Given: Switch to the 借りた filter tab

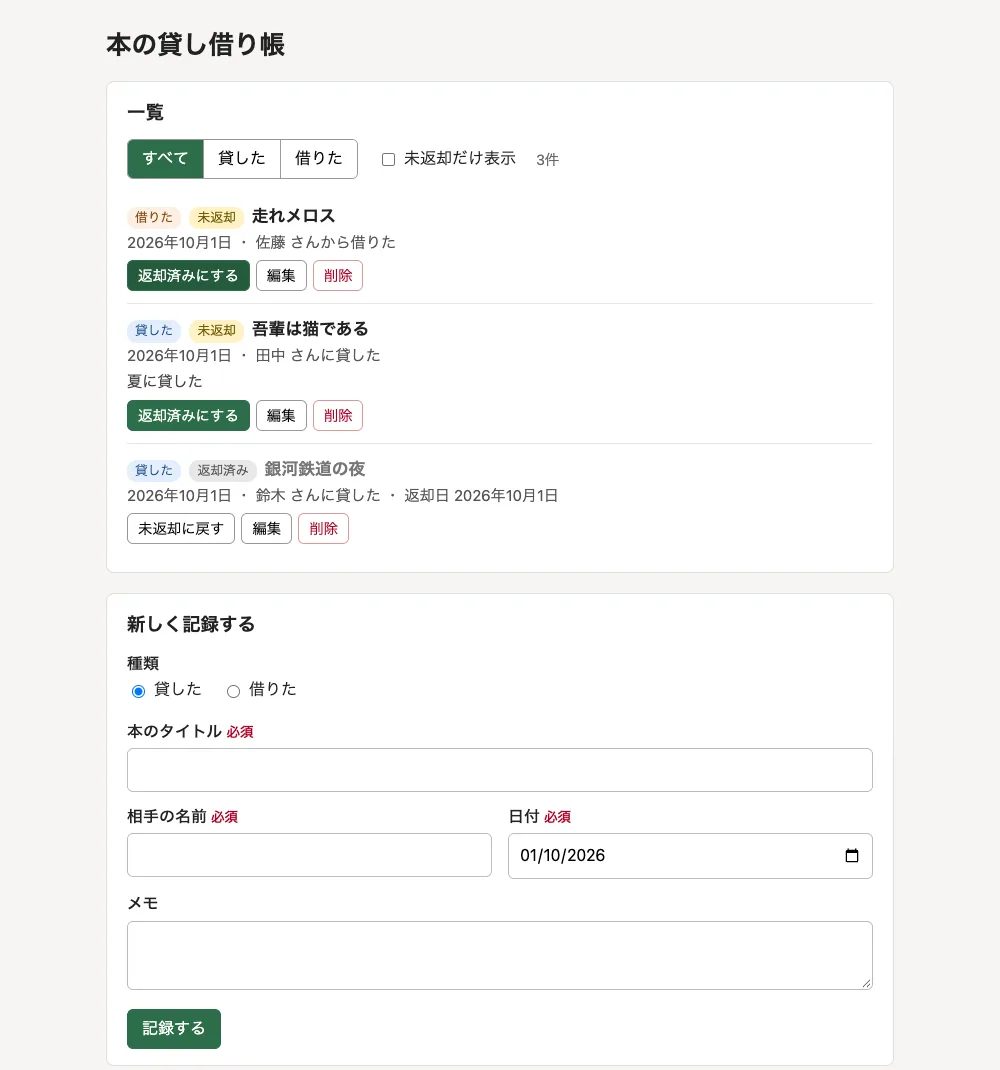Looking at the screenshot, I should click(x=319, y=158).
